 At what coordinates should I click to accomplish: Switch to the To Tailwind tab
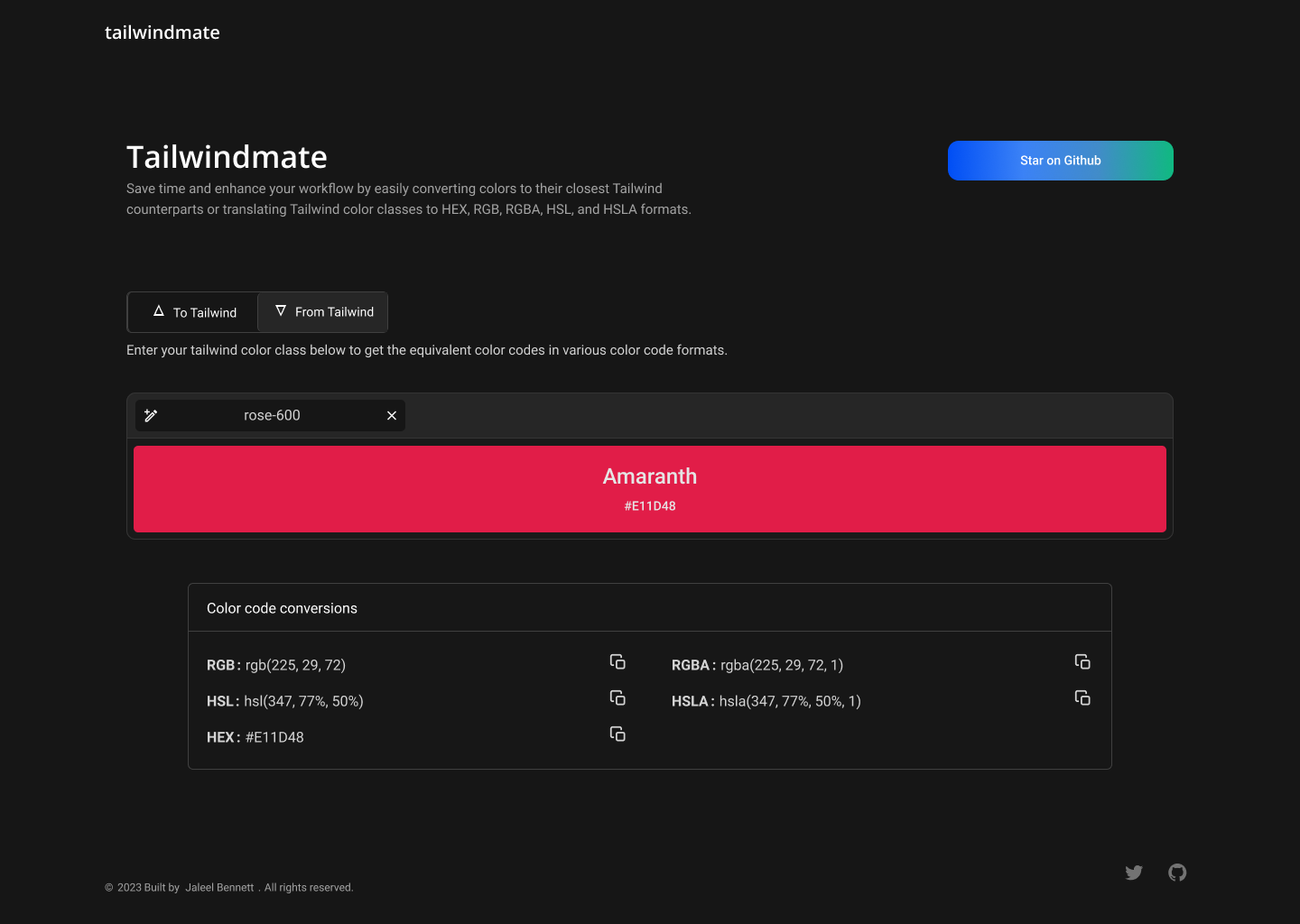pos(193,312)
